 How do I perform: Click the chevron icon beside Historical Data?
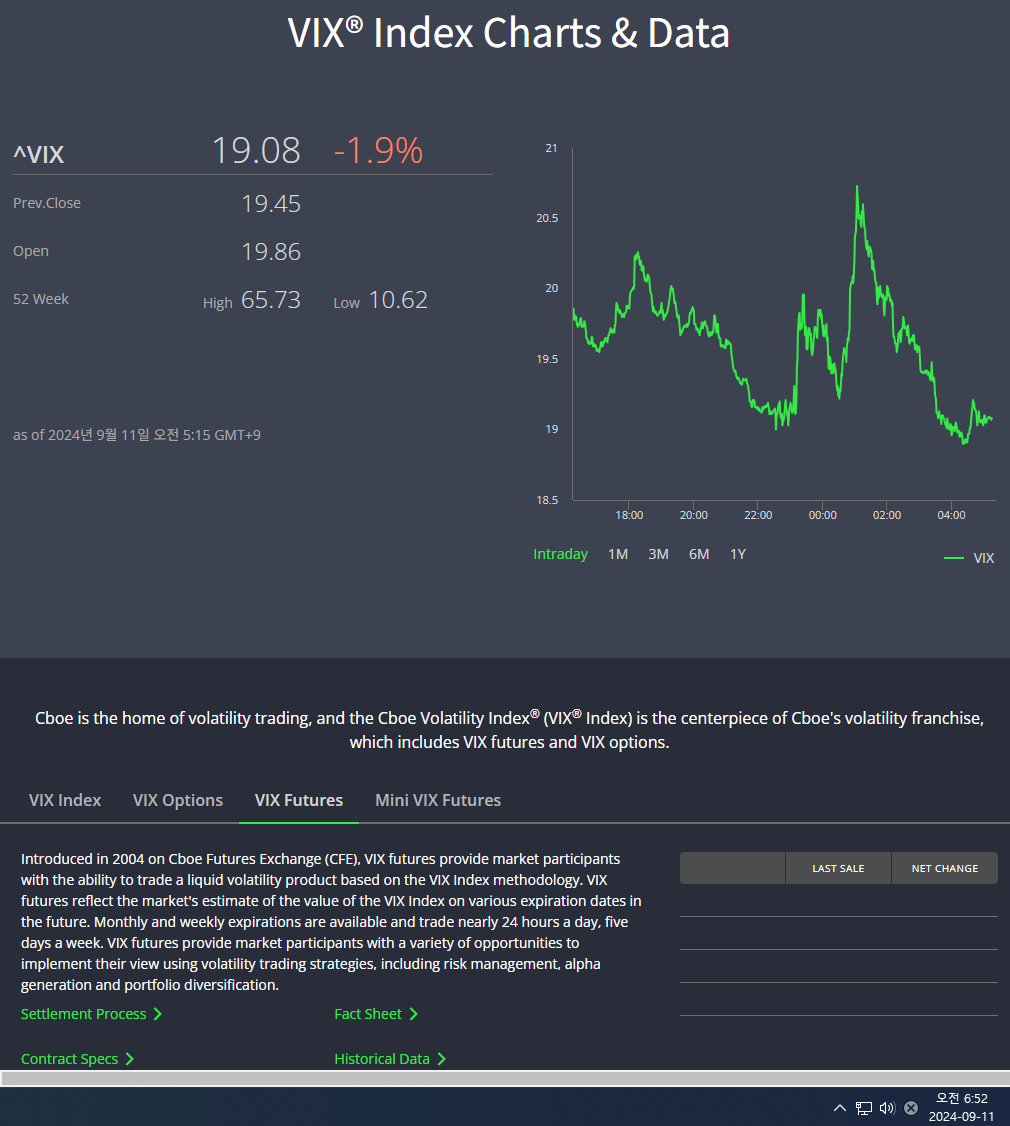coord(441,1059)
